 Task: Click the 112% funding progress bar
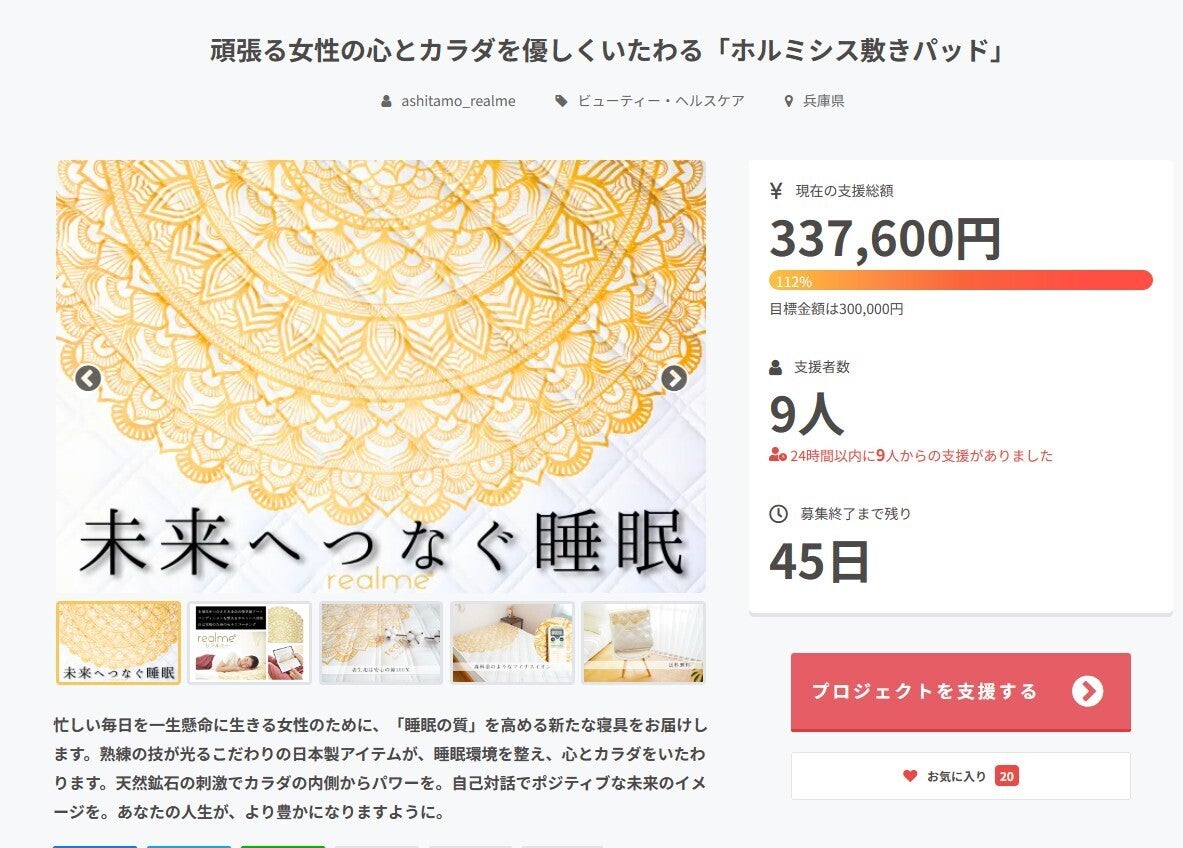point(960,280)
